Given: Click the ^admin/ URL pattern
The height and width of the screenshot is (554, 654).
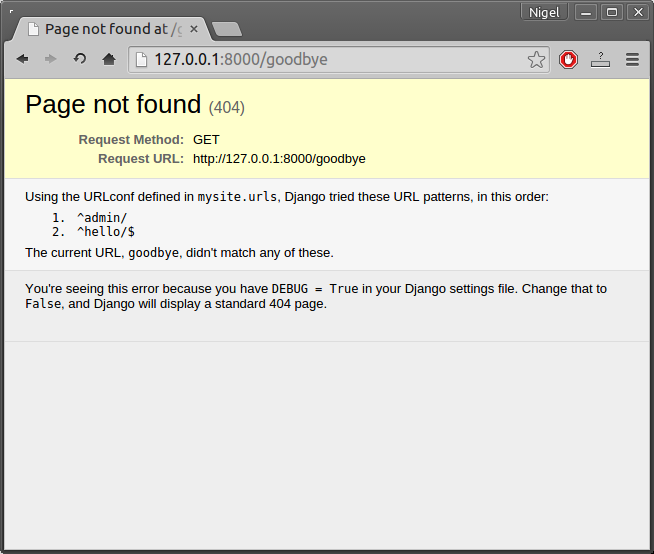Looking at the screenshot, I should (102, 217).
